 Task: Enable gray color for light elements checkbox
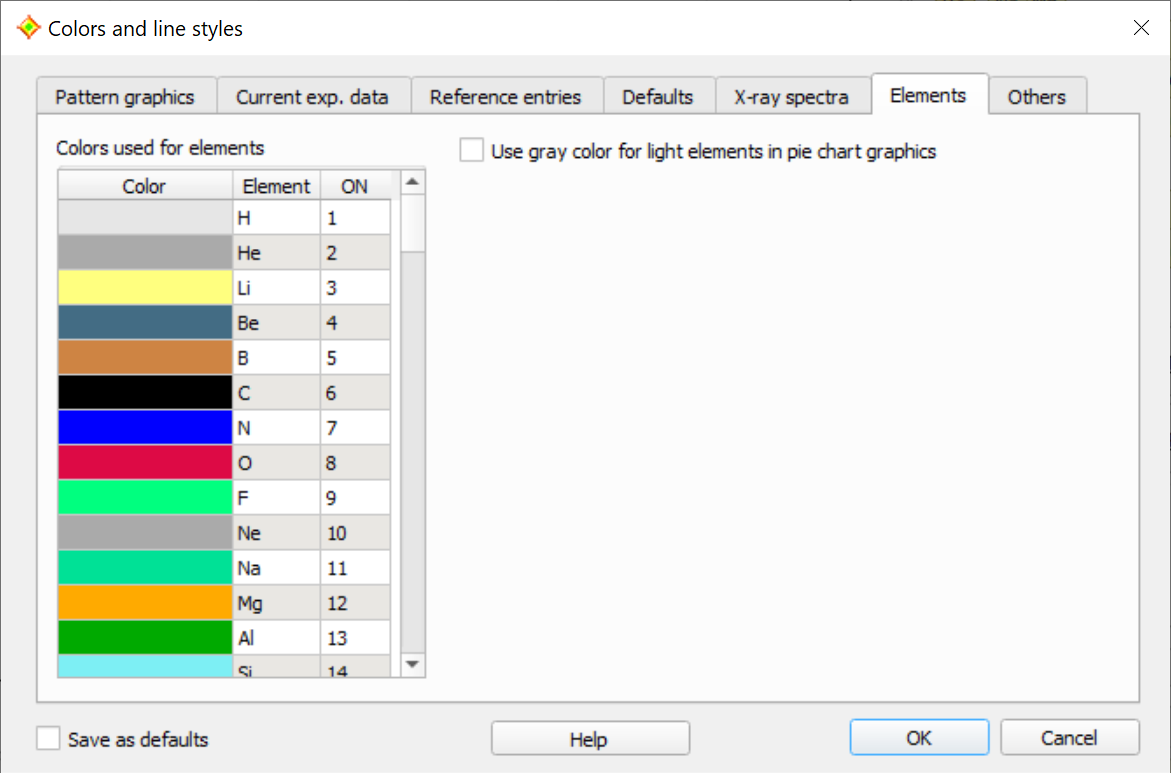click(x=472, y=151)
